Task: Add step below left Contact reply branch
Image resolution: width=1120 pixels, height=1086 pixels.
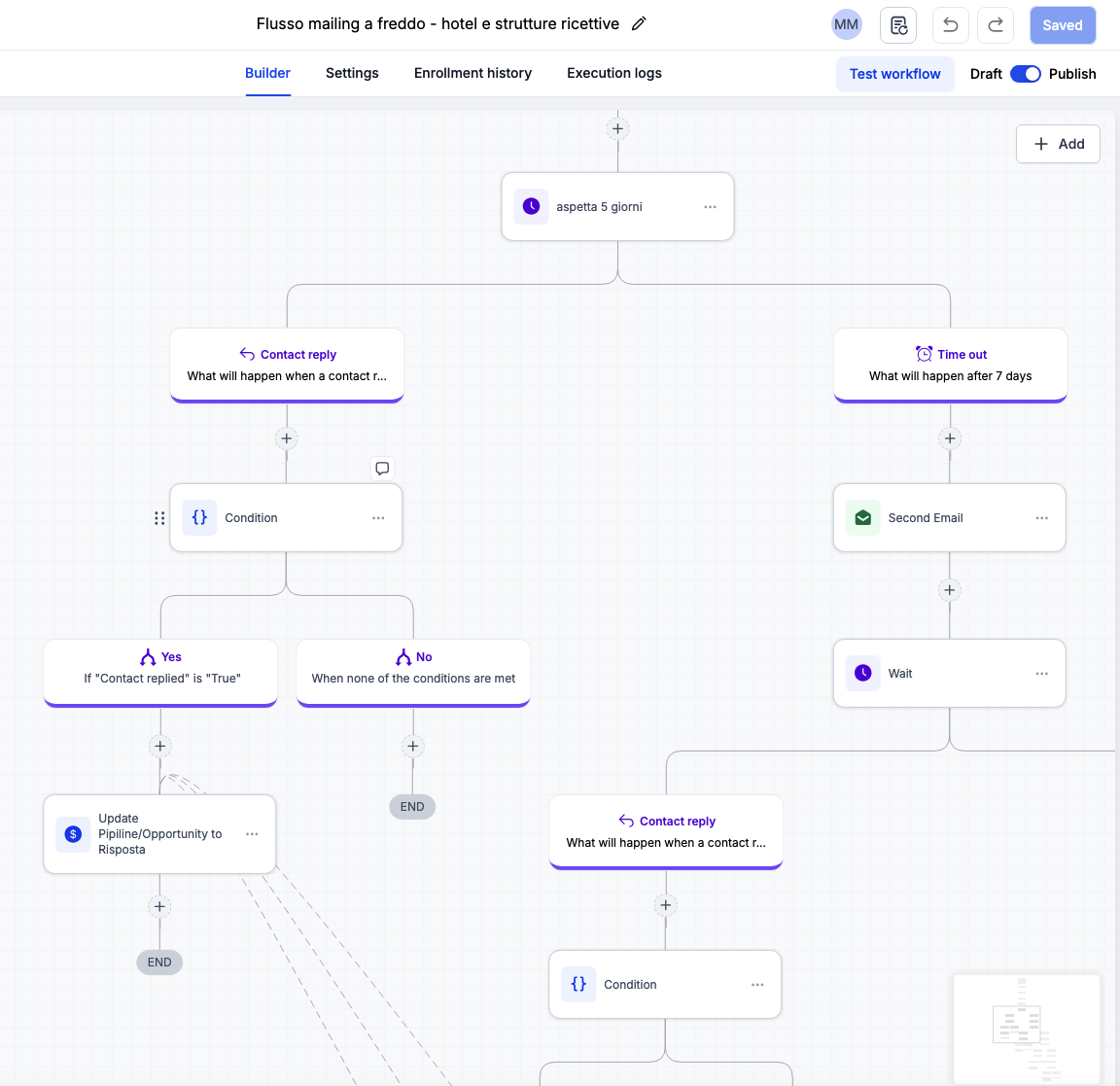Action: pos(287,438)
